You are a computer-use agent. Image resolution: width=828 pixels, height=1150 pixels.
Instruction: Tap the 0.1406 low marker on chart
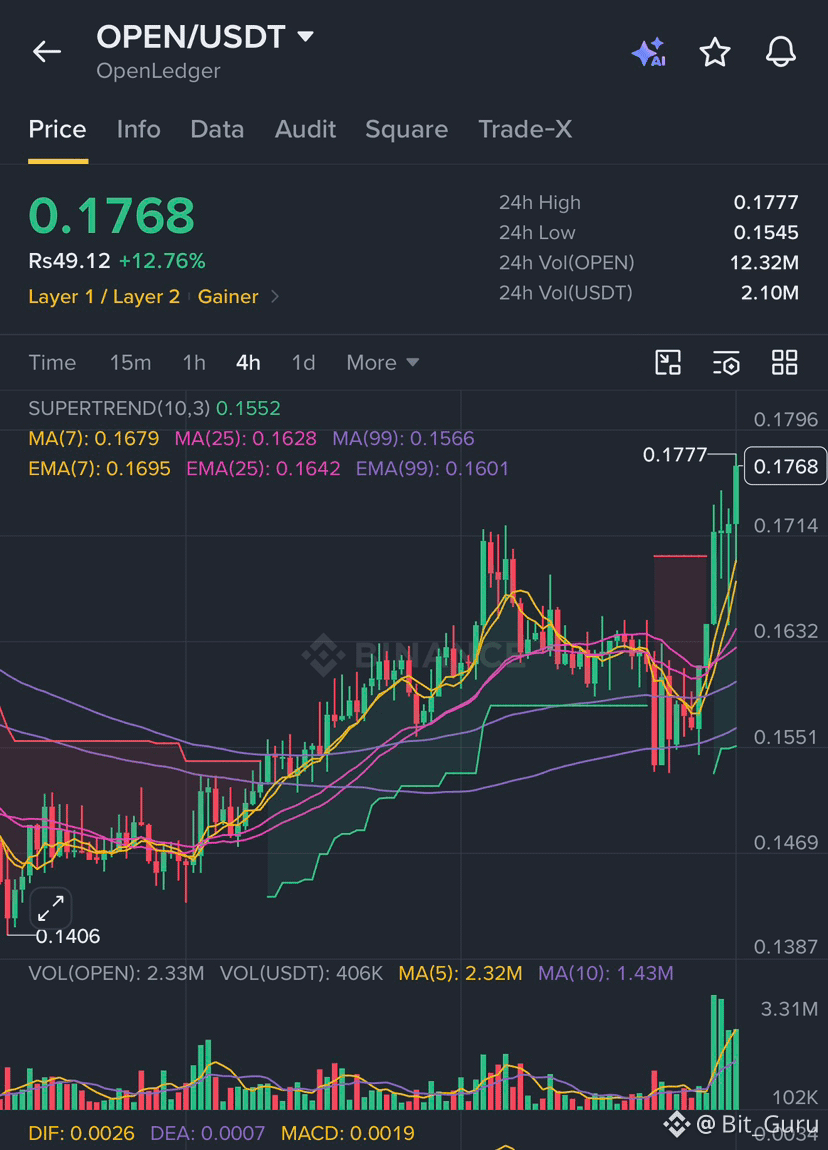tap(67, 937)
